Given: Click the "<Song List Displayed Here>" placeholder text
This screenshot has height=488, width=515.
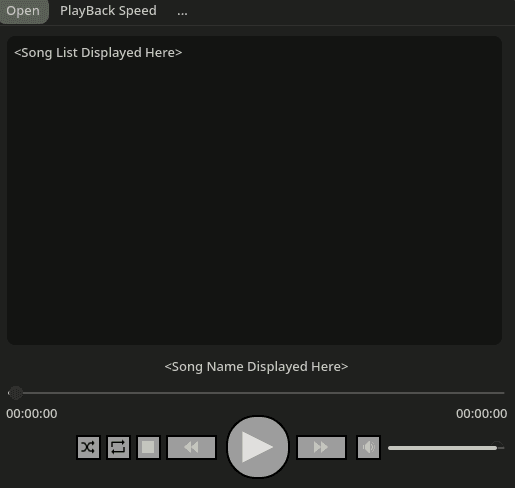Looking at the screenshot, I should click(98, 53).
